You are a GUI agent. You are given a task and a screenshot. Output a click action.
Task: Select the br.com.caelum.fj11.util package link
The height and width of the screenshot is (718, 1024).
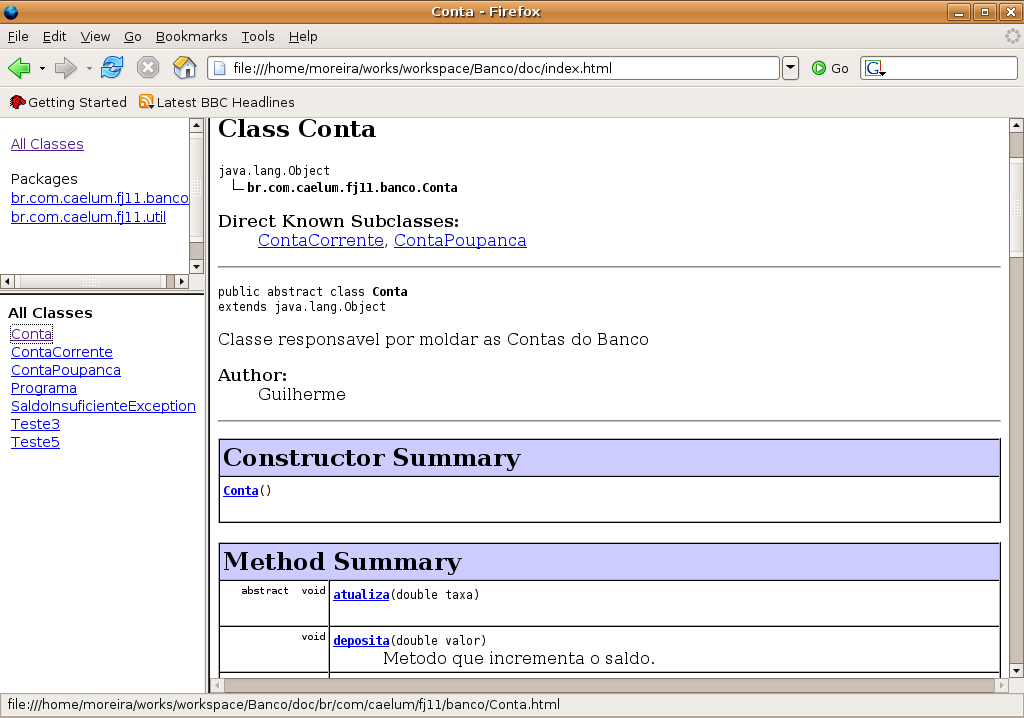88,217
